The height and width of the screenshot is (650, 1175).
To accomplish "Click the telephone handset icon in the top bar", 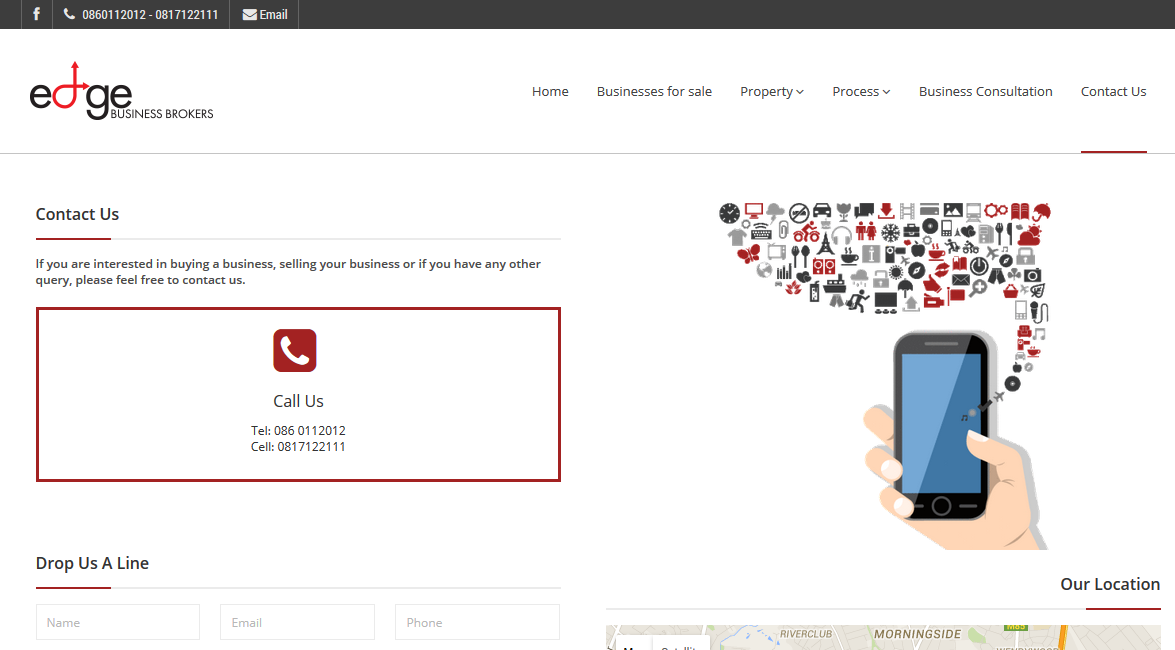I will pyautogui.click(x=69, y=13).
